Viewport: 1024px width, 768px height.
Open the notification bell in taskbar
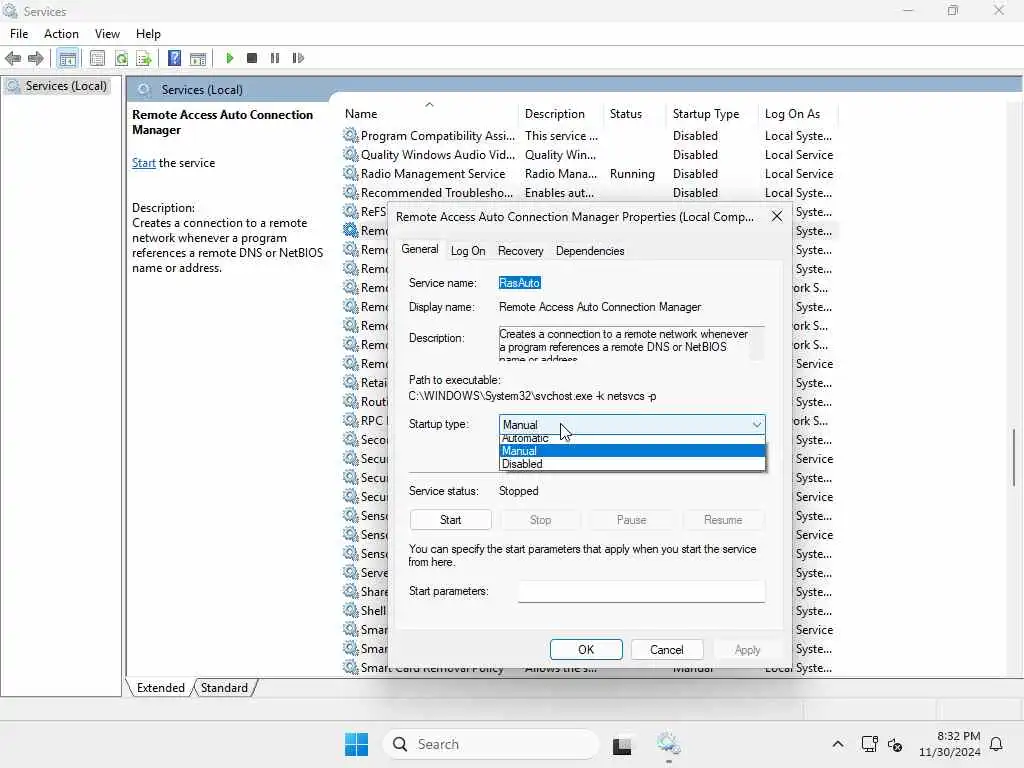click(x=997, y=744)
